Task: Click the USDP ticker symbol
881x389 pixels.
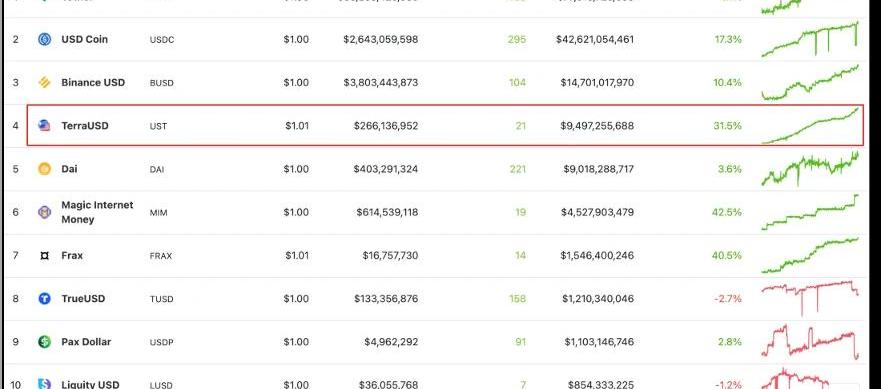Action: coord(162,342)
